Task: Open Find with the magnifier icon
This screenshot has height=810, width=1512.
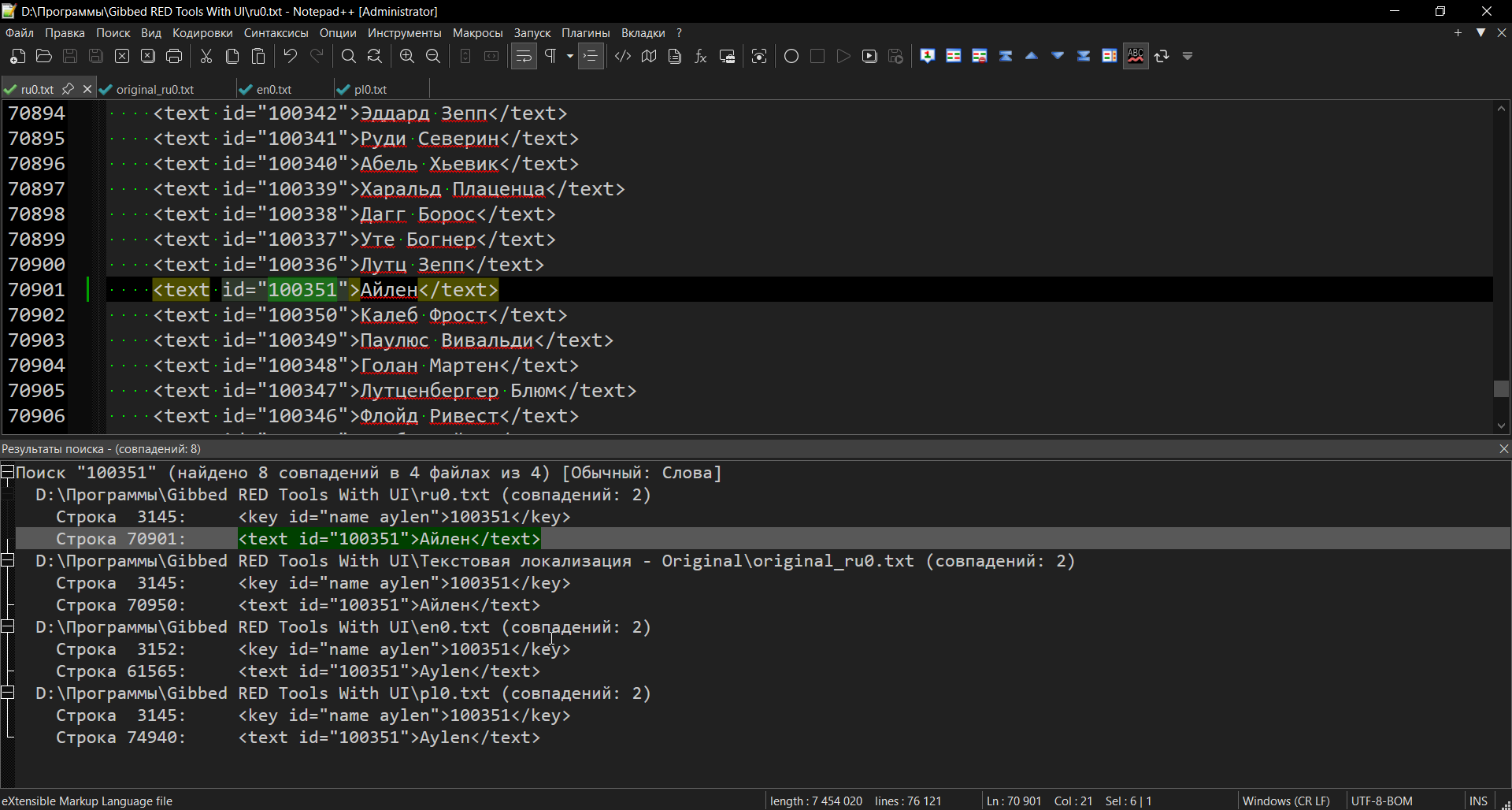Action: click(x=349, y=56)
